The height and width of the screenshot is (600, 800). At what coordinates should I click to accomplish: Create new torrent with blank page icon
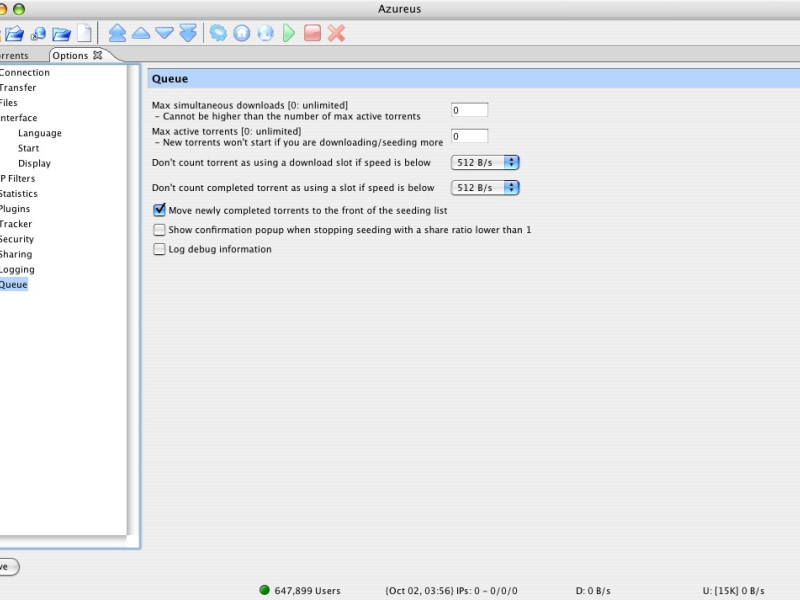pyautogui.click(x=85, y=33)
